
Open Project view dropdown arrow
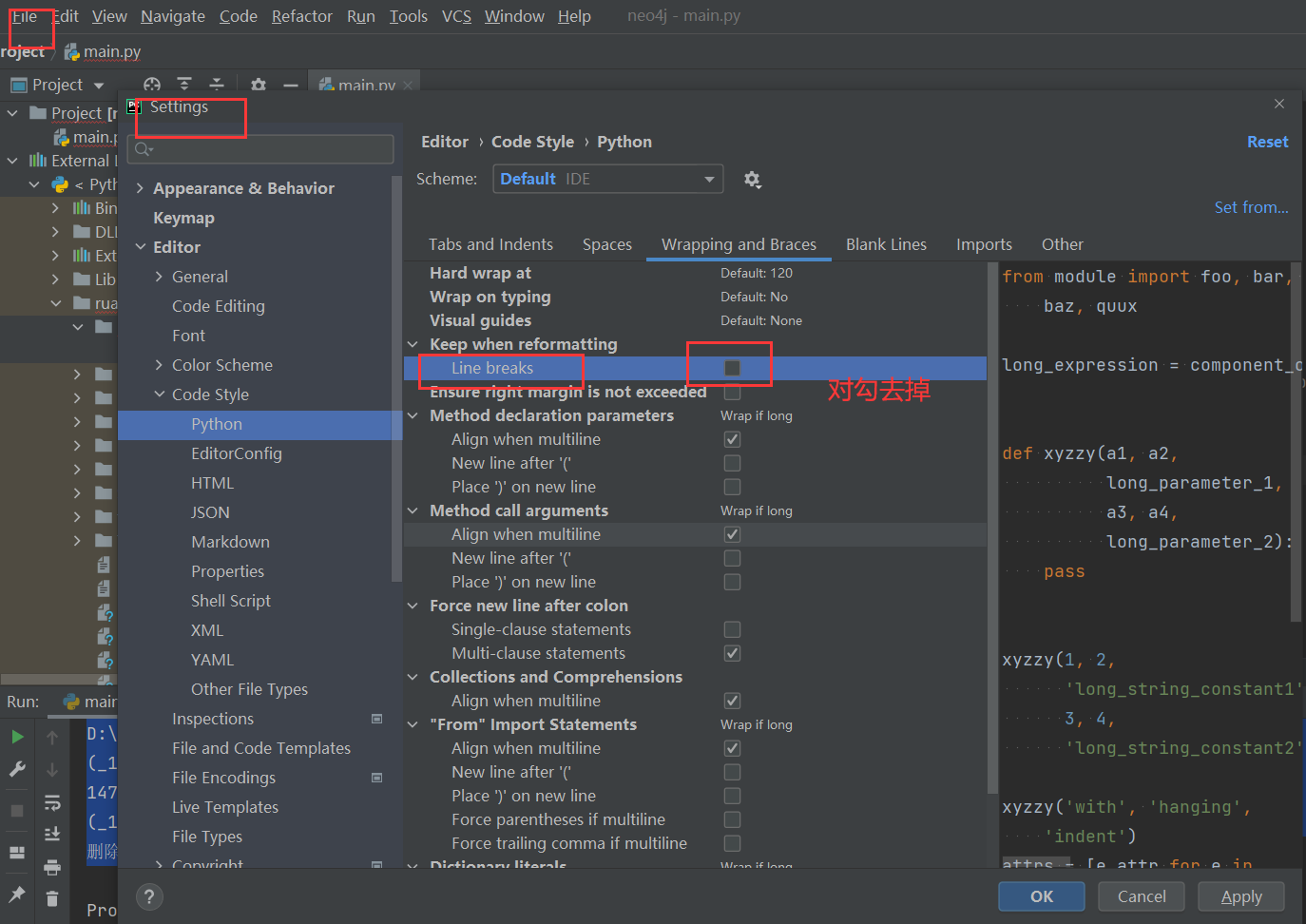point(99,86)
